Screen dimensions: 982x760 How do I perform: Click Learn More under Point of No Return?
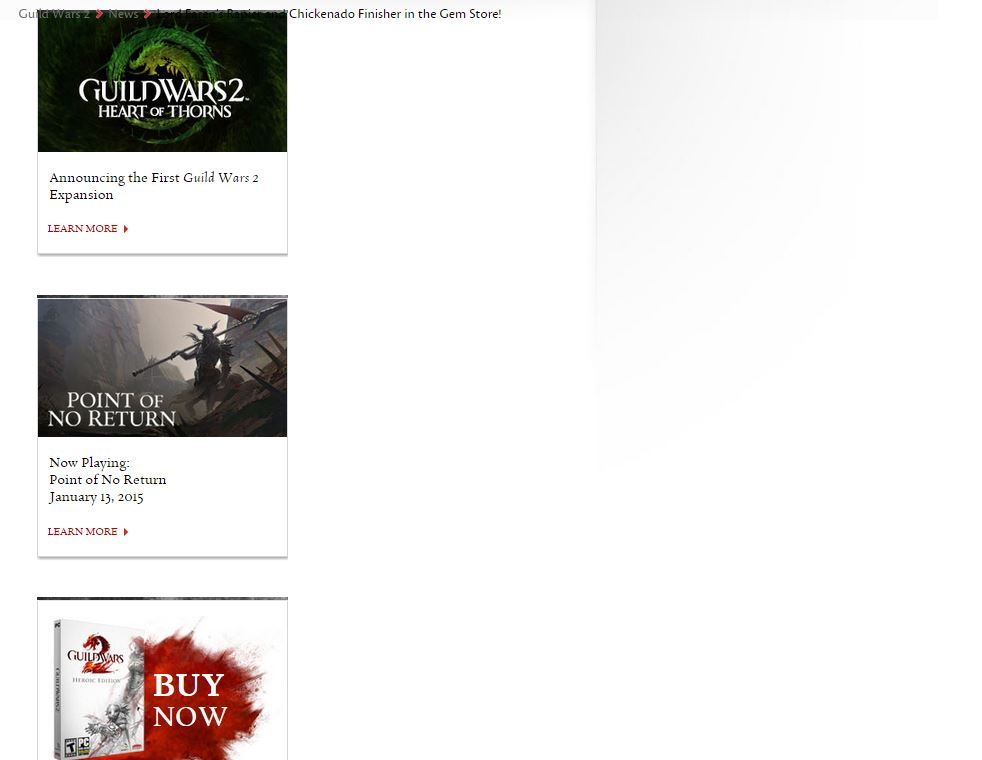[x=83, y=531]
